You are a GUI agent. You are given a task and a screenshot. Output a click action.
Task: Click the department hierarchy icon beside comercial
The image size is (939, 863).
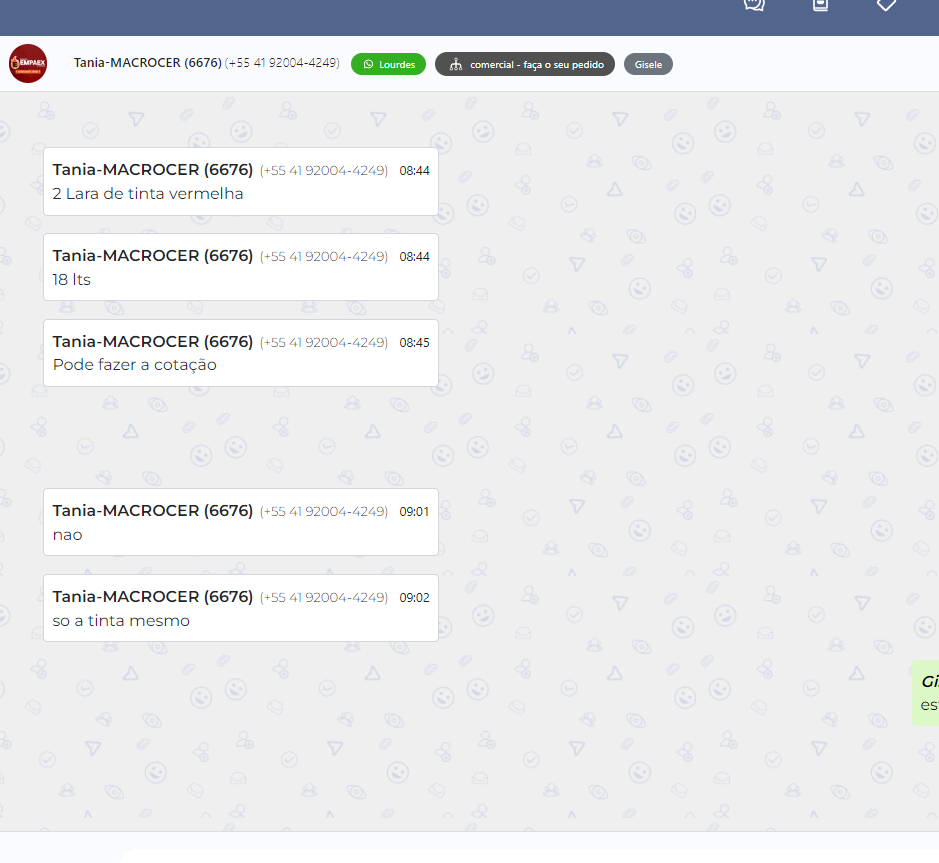click(455, 64)
